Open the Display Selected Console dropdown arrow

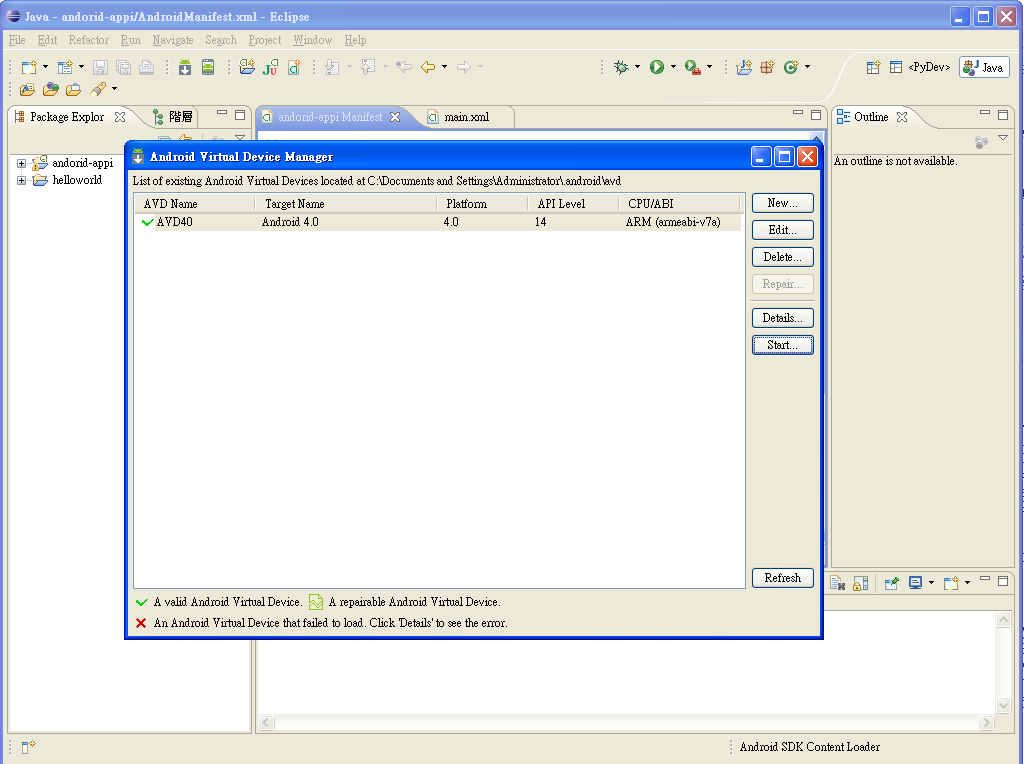[x=931, y=582]
